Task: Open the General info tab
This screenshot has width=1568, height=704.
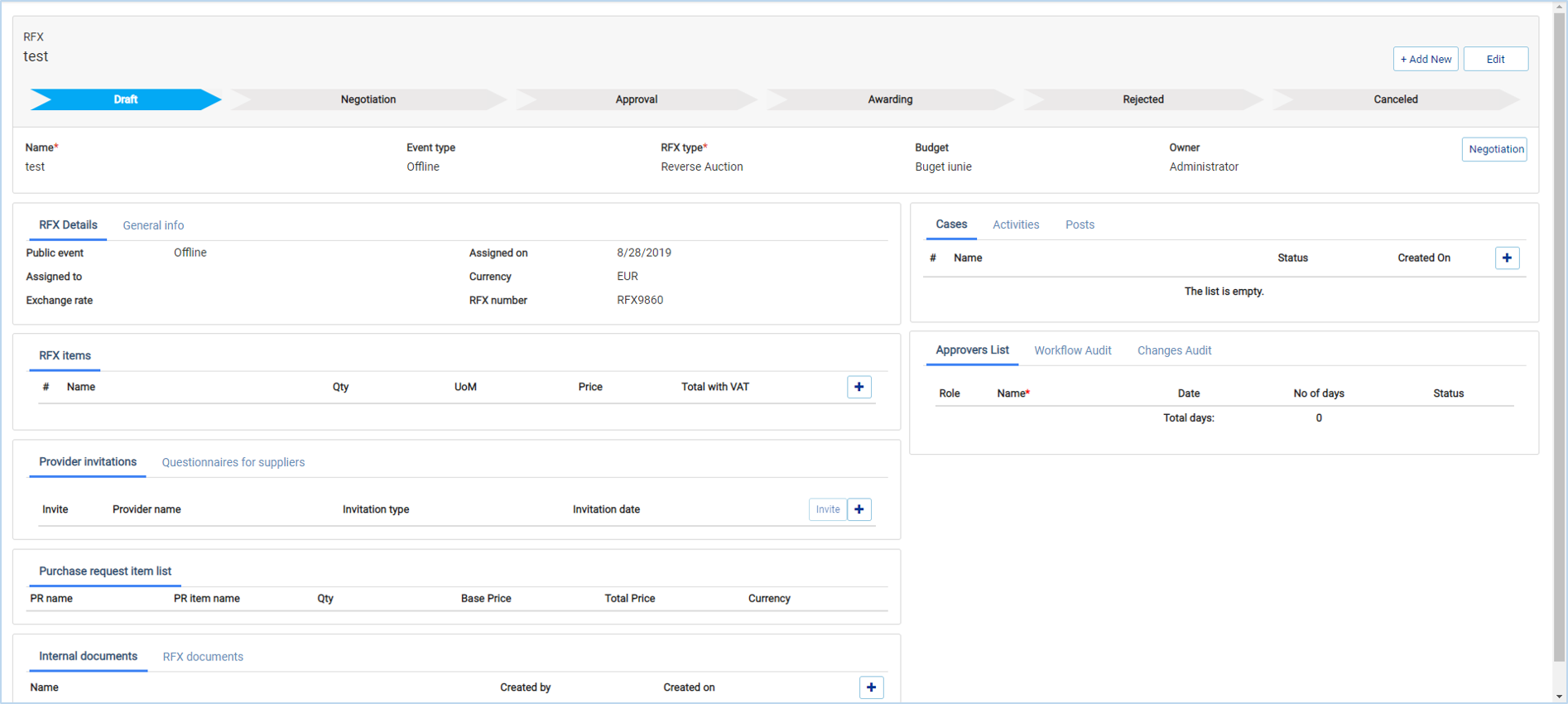Action: [153, 225]
